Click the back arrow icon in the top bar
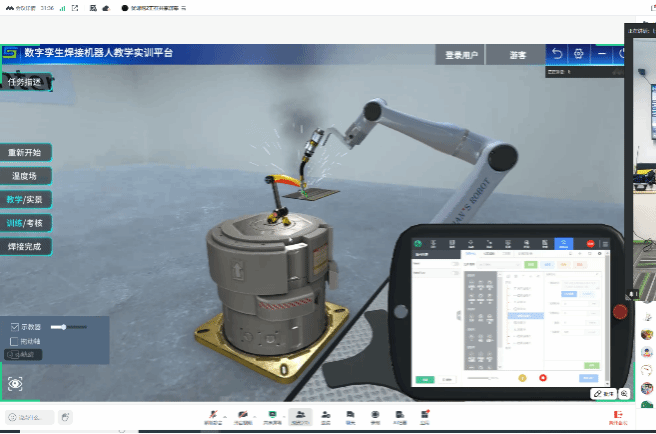656x434 pixels. (557, 53)
